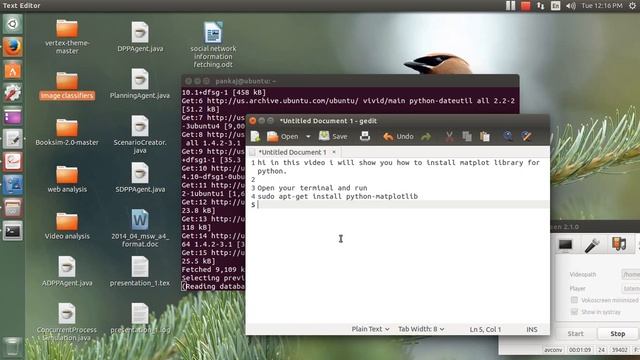This screenshot has width=640, height=360.
Task: Open Ubuntu Software Center launcher icon
Action: tap(13, 70)
